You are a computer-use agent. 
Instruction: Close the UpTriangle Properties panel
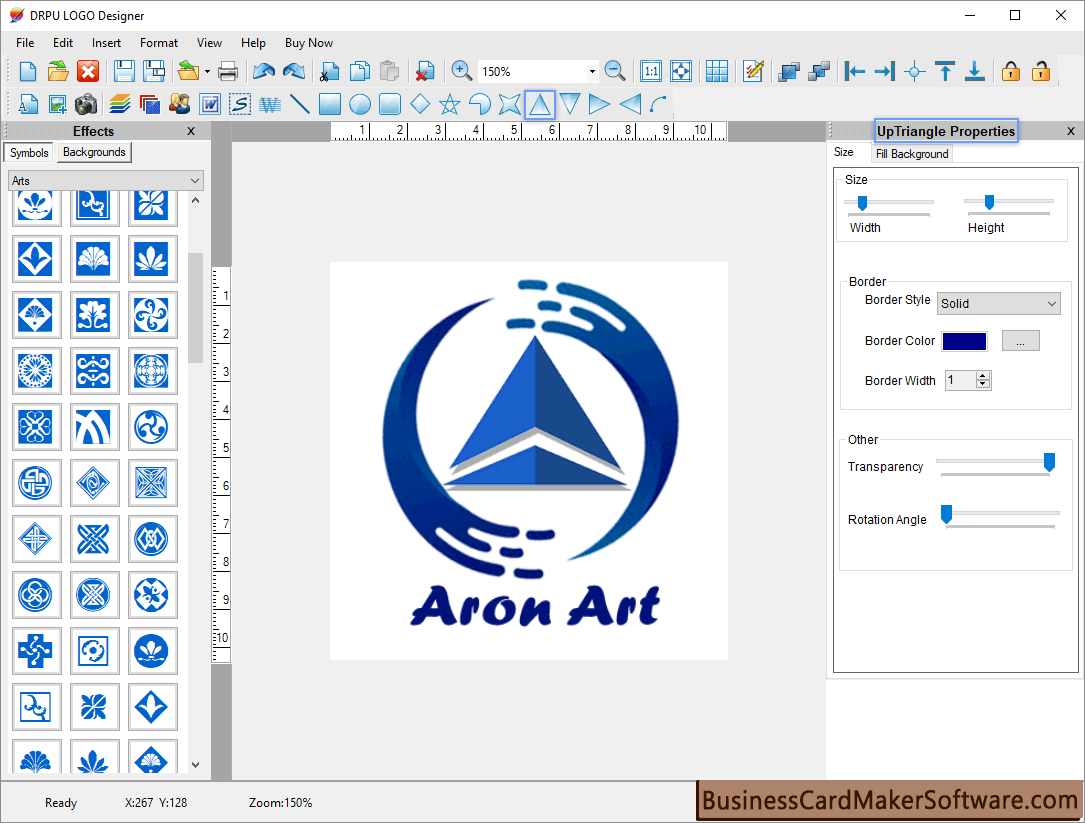tap(1071, 132)
